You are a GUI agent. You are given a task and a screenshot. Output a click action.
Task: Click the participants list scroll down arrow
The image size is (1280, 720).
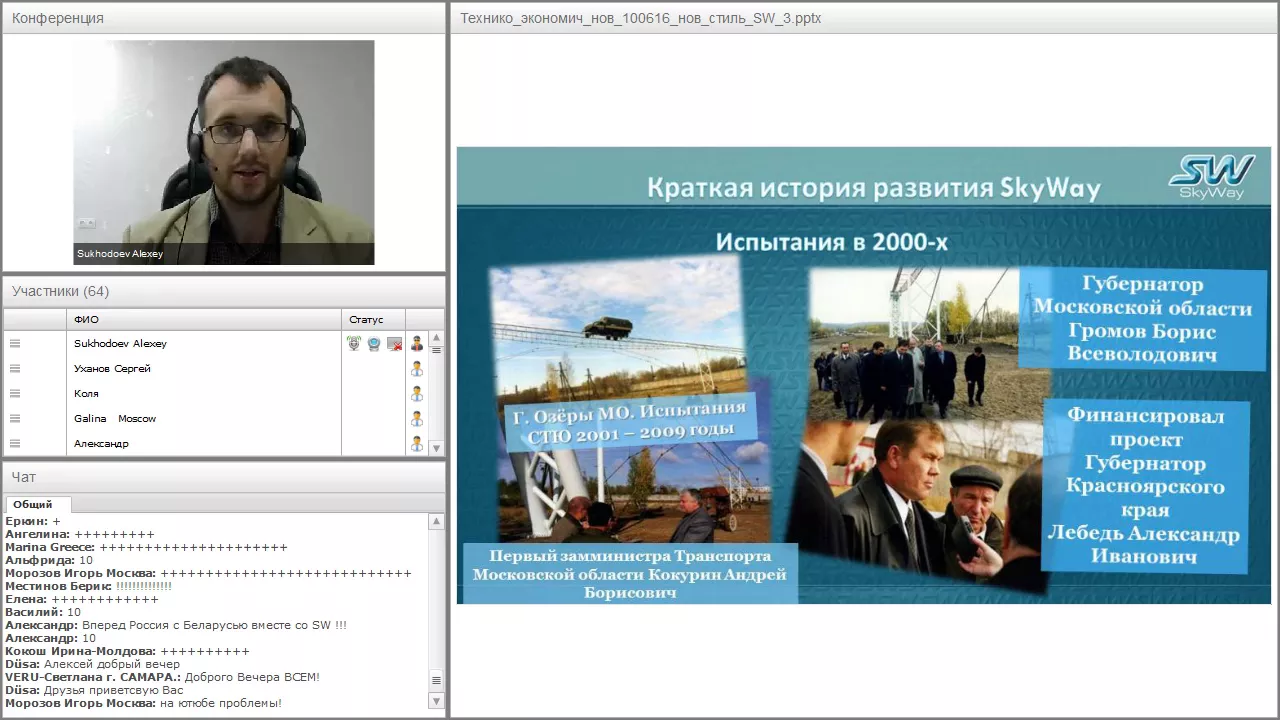click(436, 448)
